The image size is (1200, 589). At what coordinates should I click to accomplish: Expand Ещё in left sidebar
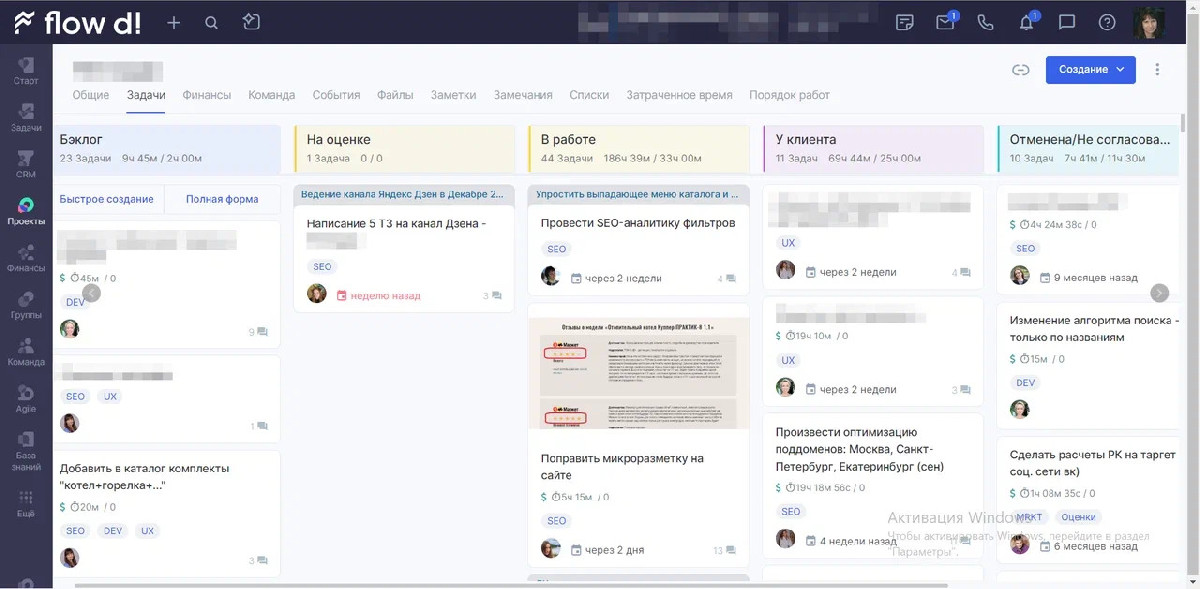[x=26, y=502]
